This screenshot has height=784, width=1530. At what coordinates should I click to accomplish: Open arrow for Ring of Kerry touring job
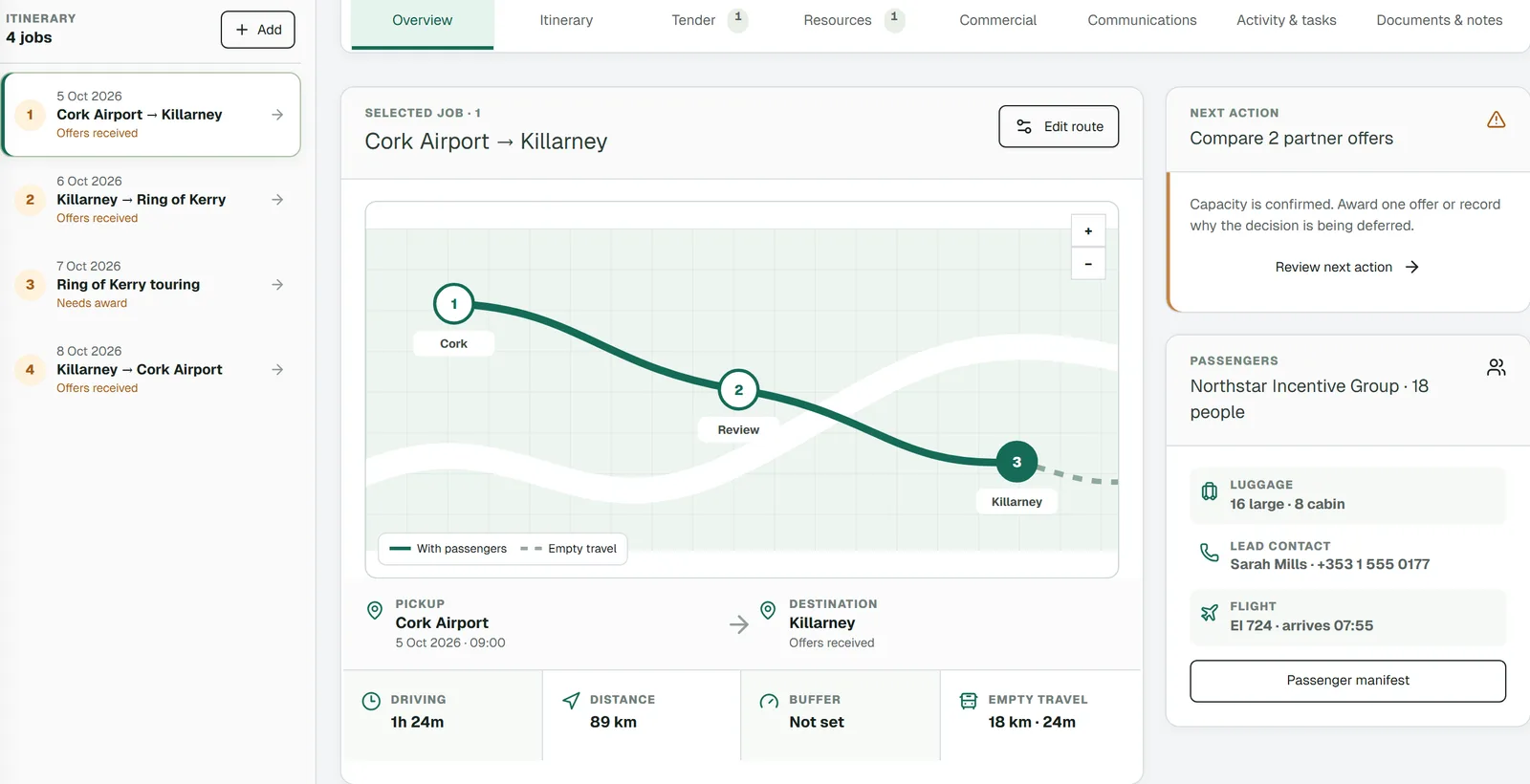point(277,285)
